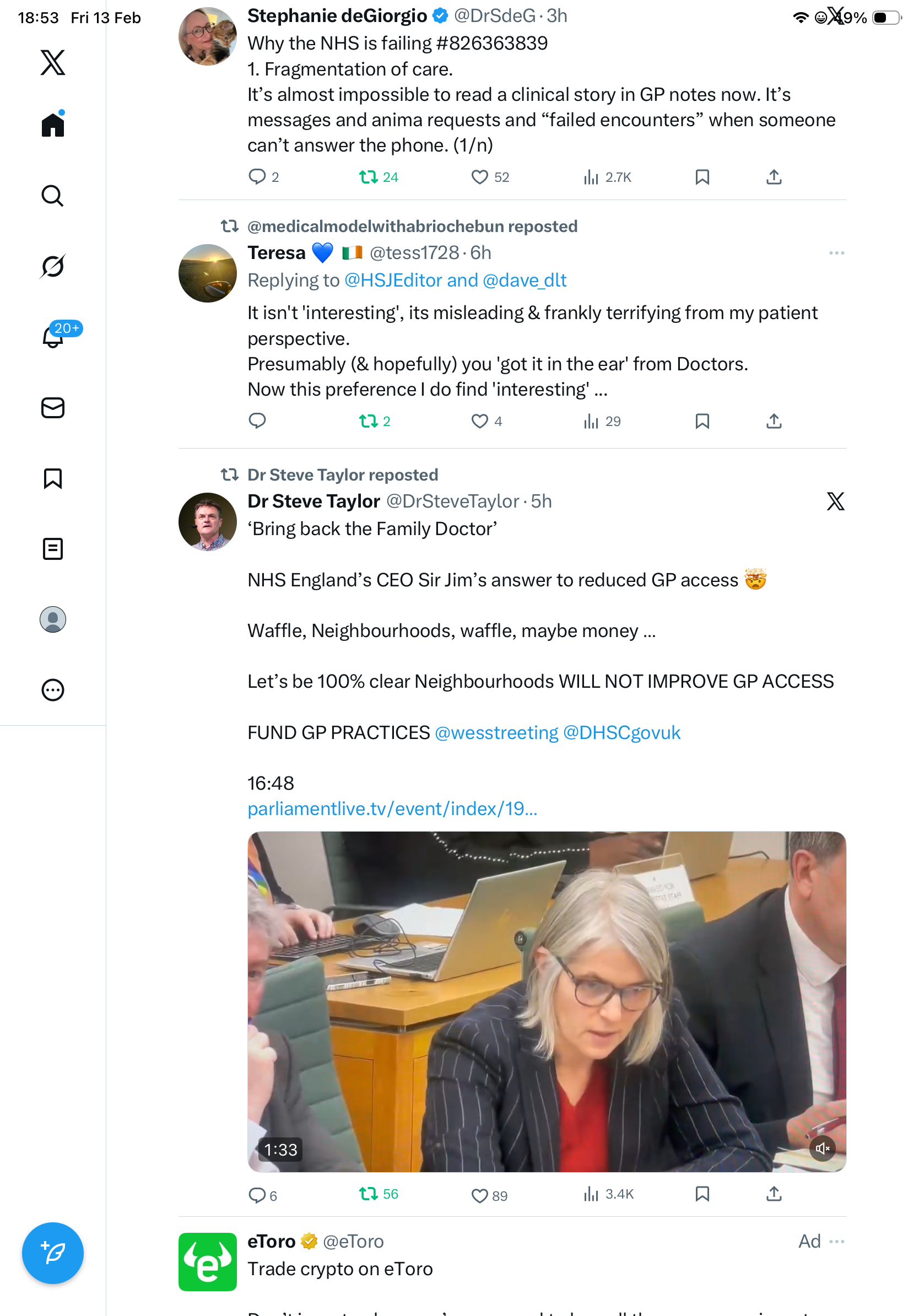
Task: Tap the compose new post button
Action: (x=53, y=1253)
